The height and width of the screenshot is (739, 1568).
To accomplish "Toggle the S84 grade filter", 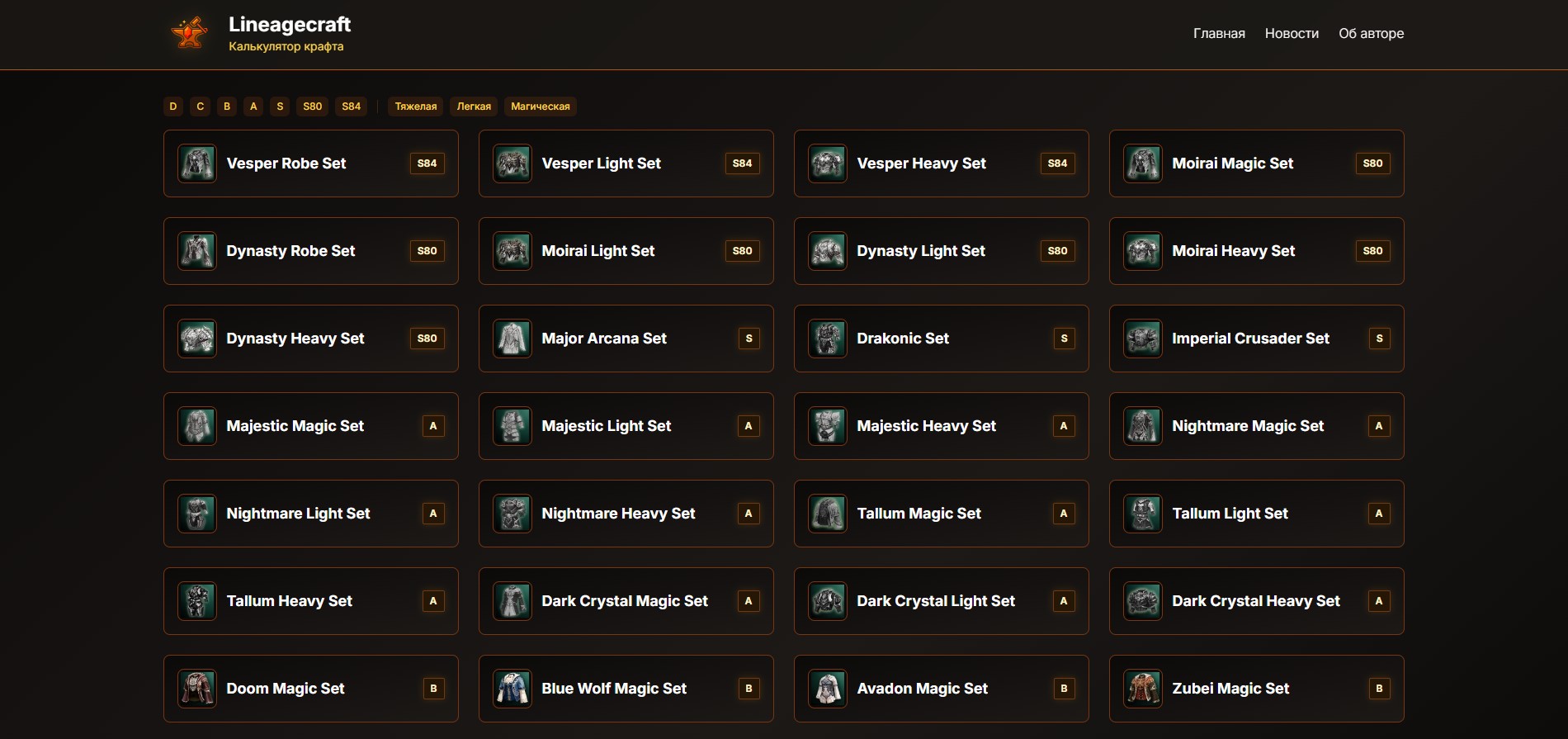I will tap(351, 107).
